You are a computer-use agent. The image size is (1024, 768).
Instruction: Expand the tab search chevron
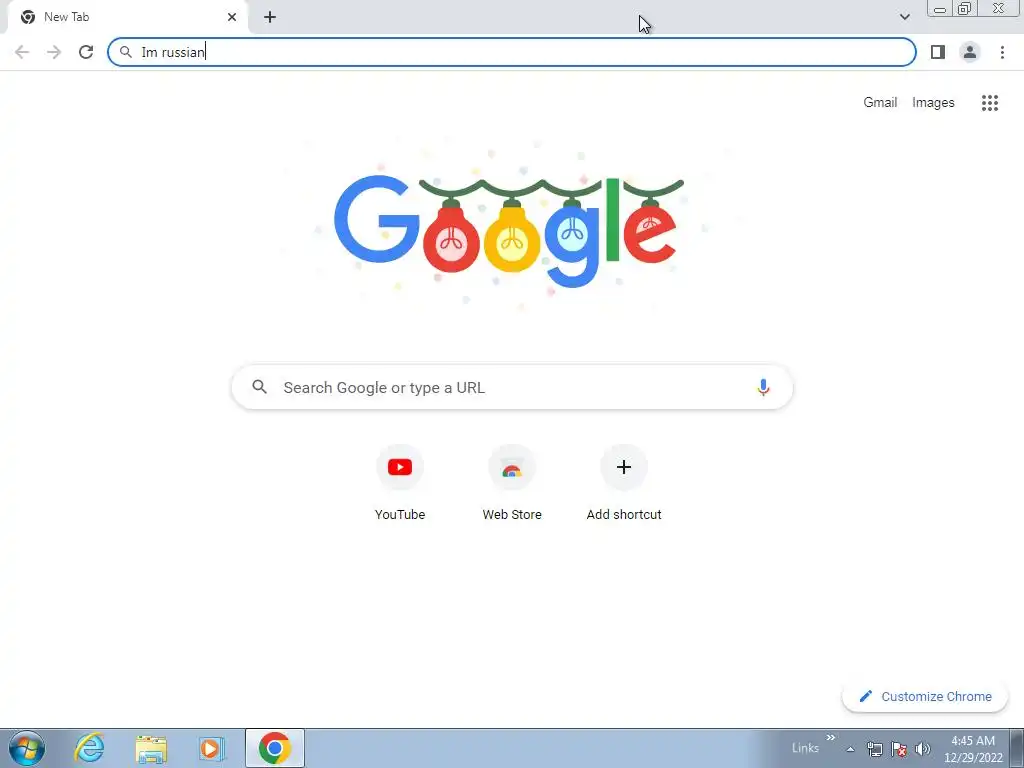904,17
